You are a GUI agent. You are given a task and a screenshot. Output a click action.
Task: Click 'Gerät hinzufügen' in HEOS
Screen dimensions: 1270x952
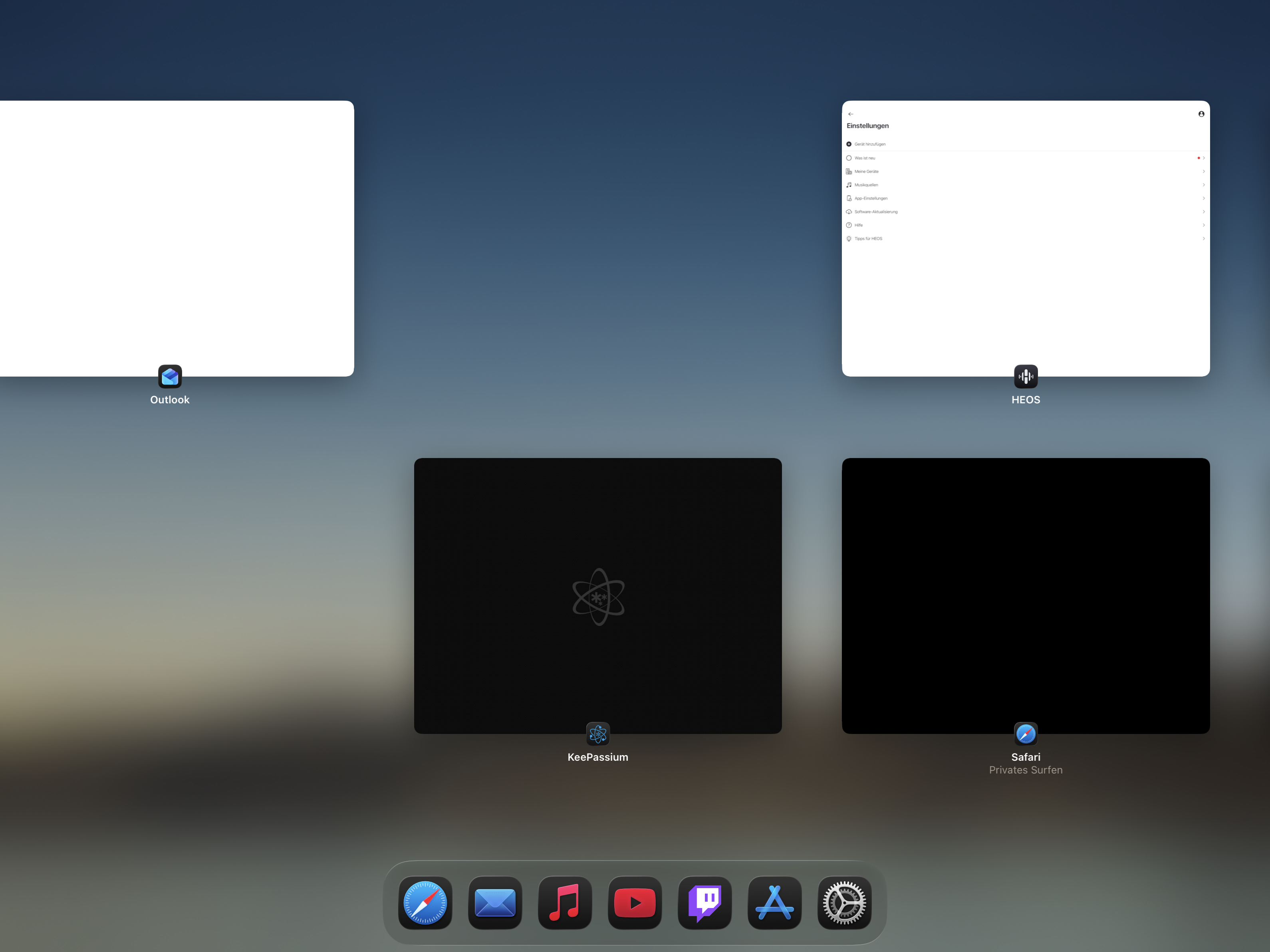coord(869,144)
